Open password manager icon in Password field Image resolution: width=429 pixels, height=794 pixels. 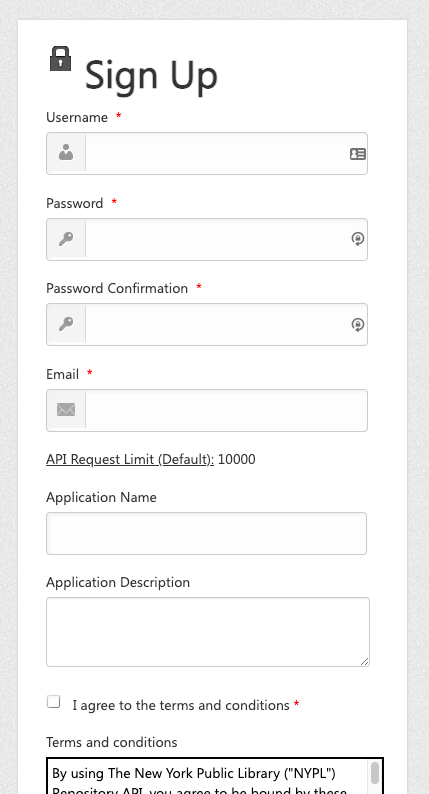point(358,239)
